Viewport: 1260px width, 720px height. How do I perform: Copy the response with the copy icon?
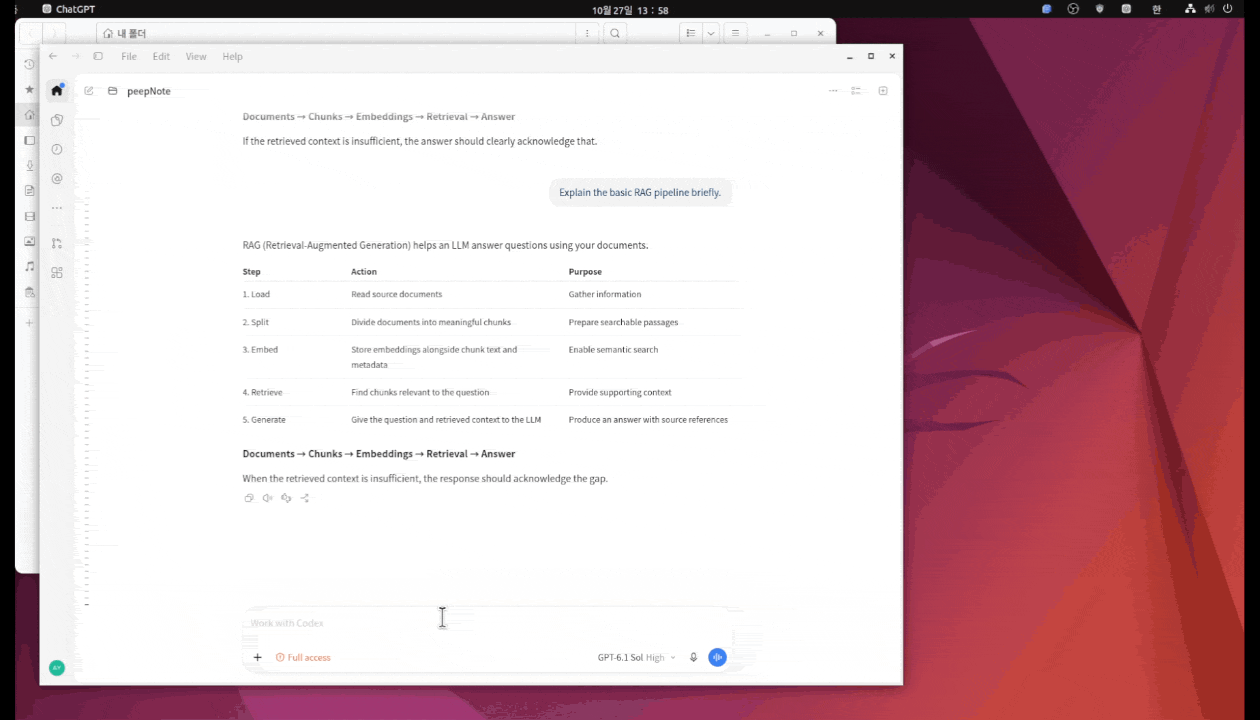tap(249, 498)
